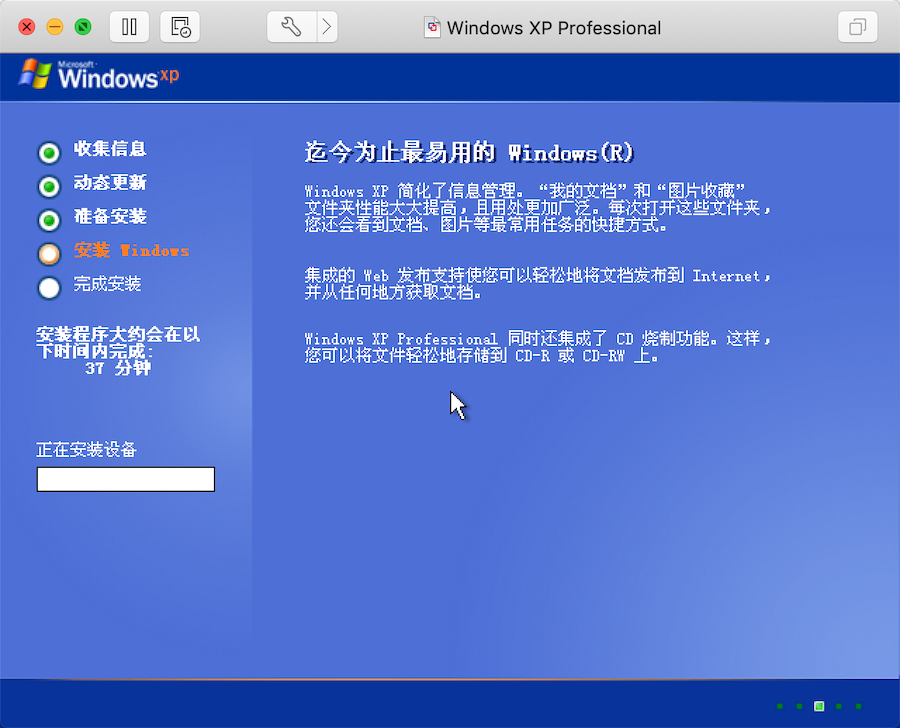Image resolution: width=900 pixels, height=728 pixels.
Task: Click the document icon beside window title
Action: point(427,27)
